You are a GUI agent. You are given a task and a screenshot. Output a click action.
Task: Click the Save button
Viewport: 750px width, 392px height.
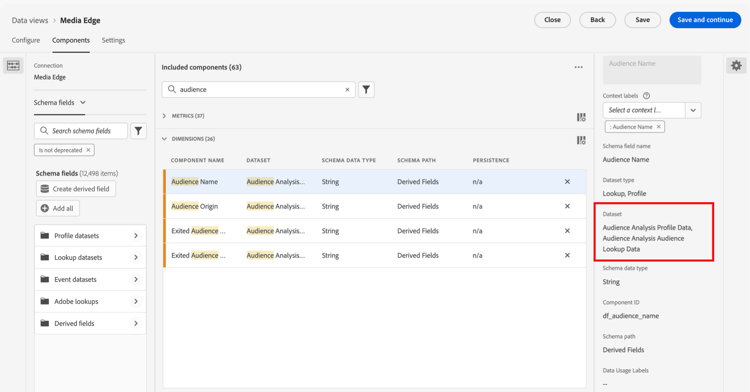coord(642,20)
